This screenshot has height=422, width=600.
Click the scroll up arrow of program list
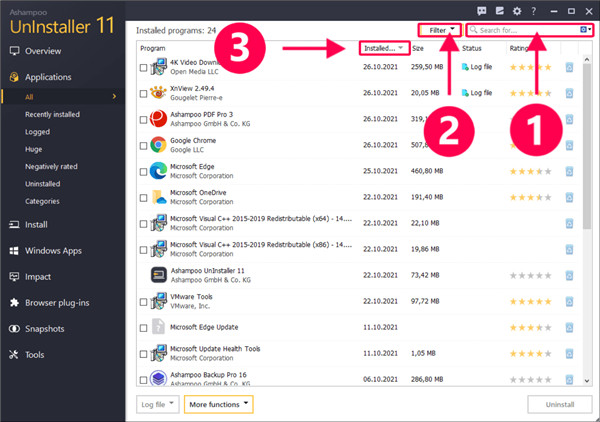[587, 59]
